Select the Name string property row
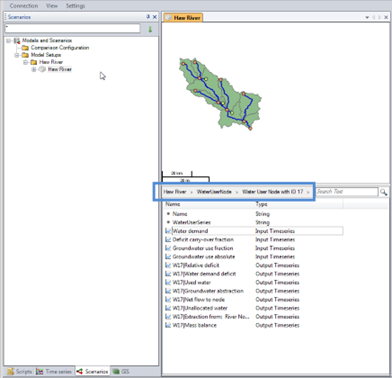The image size is (392, 378). click(x=254, y=214)
